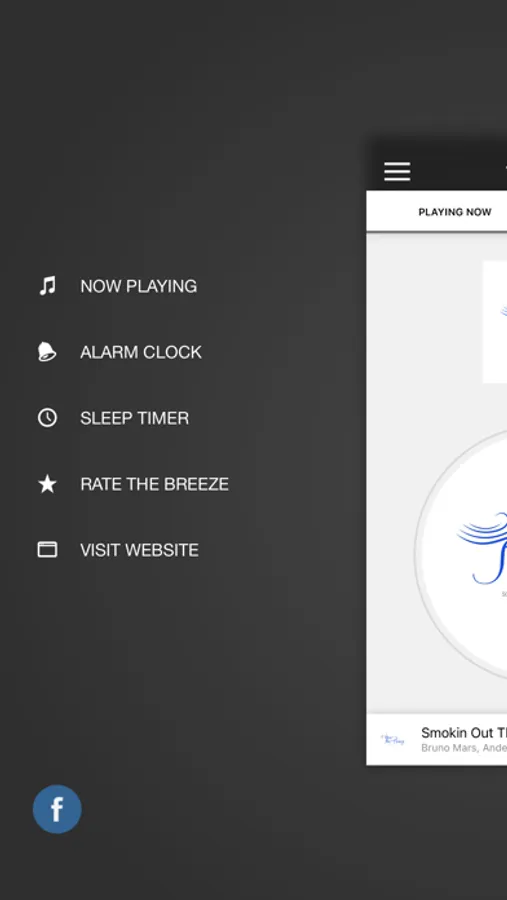507x900 pixels.
Task: Tap the station artwork card above circle
Action: point(495,321)
